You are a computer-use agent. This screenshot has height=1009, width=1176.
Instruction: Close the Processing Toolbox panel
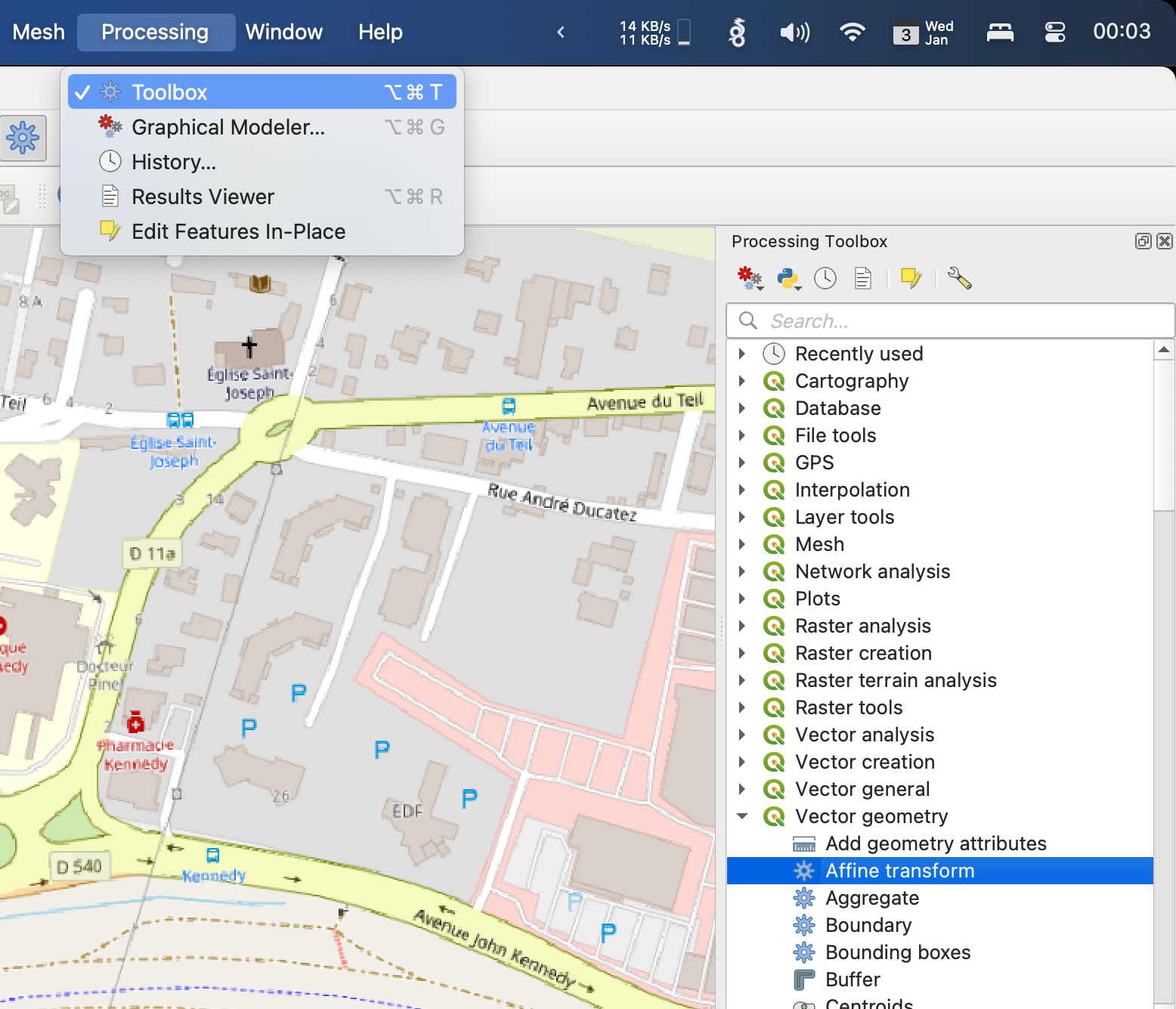[1165, 241]
